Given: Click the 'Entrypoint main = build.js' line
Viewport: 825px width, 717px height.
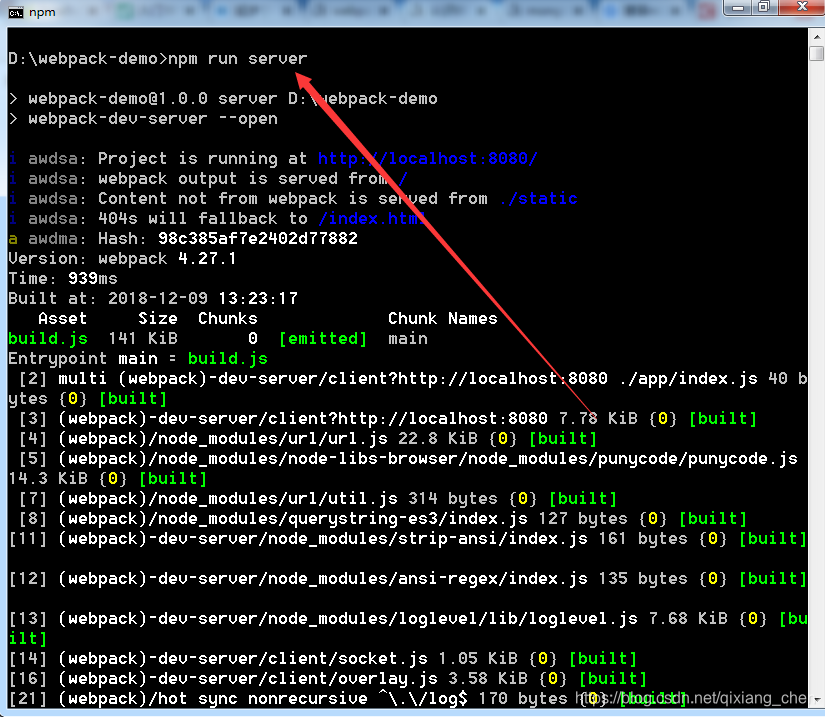Looking at the screenshot, I should pyautogui.click(x=138, y=359).
